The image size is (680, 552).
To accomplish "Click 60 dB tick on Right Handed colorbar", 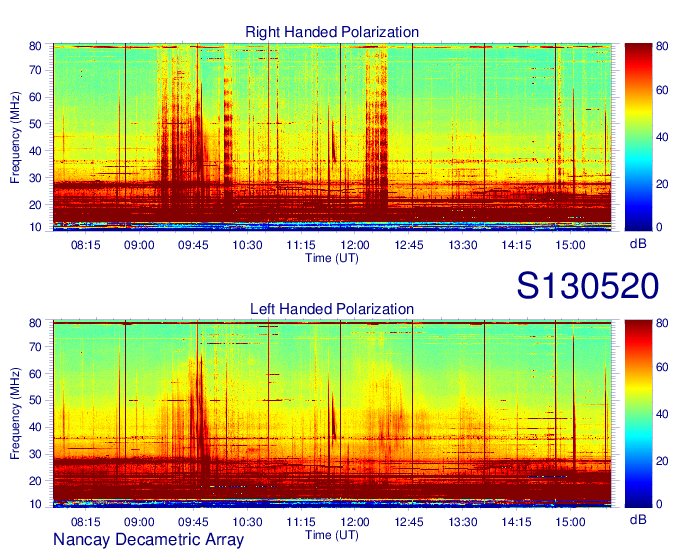I will coord(662,90).
